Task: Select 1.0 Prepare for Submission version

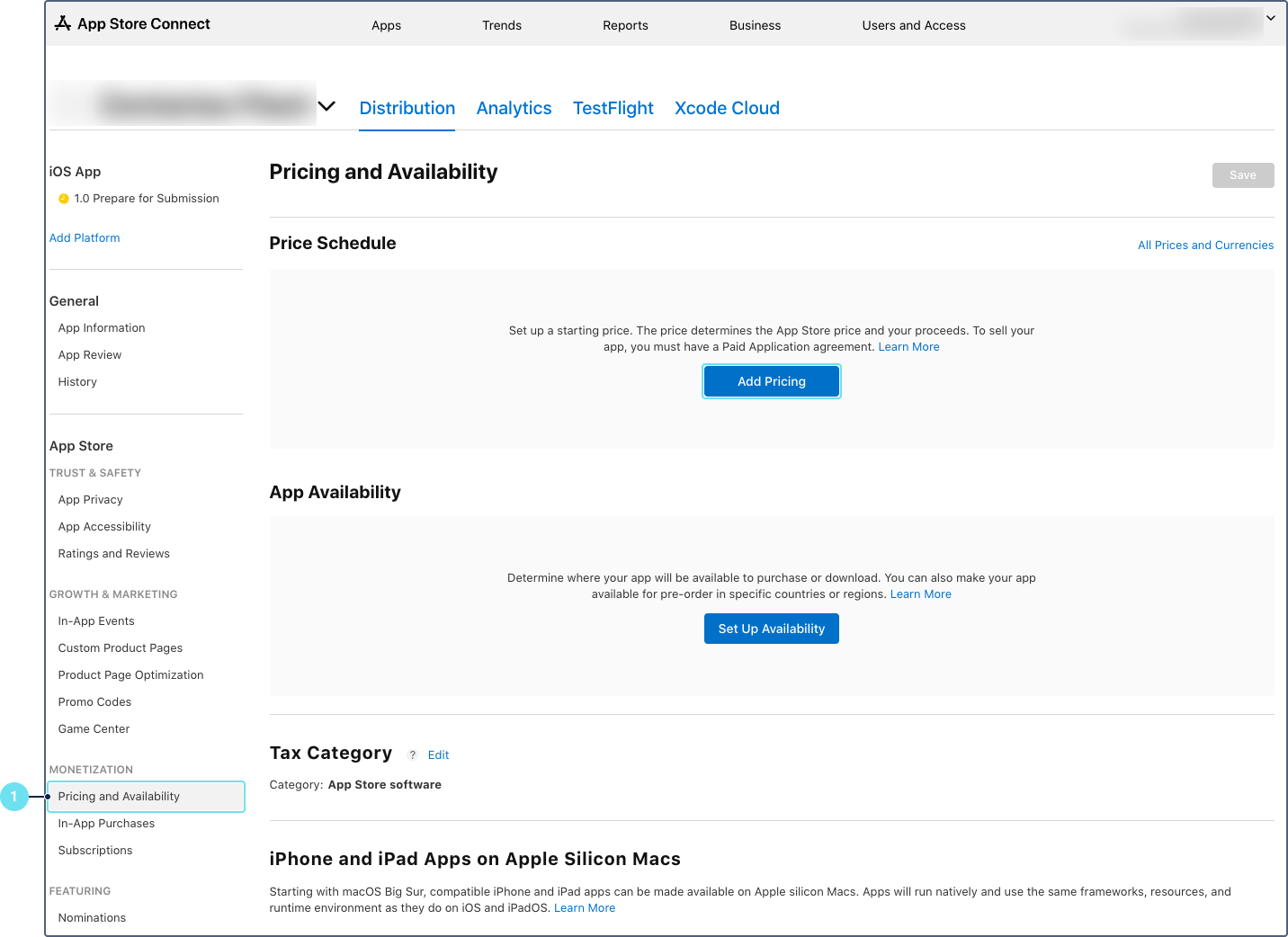Action: pos(147,199)
